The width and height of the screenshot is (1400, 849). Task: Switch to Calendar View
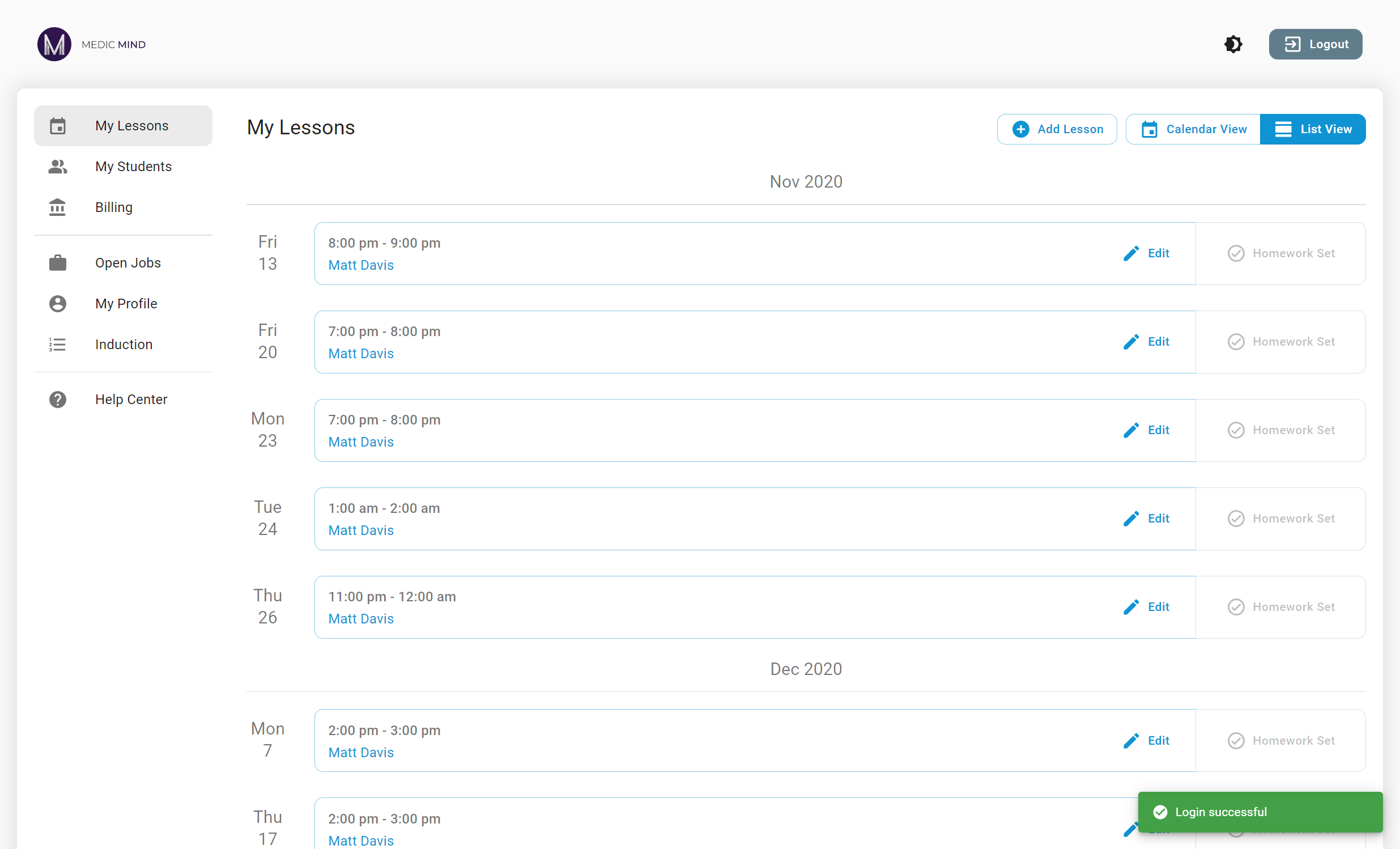(1193, 130)
